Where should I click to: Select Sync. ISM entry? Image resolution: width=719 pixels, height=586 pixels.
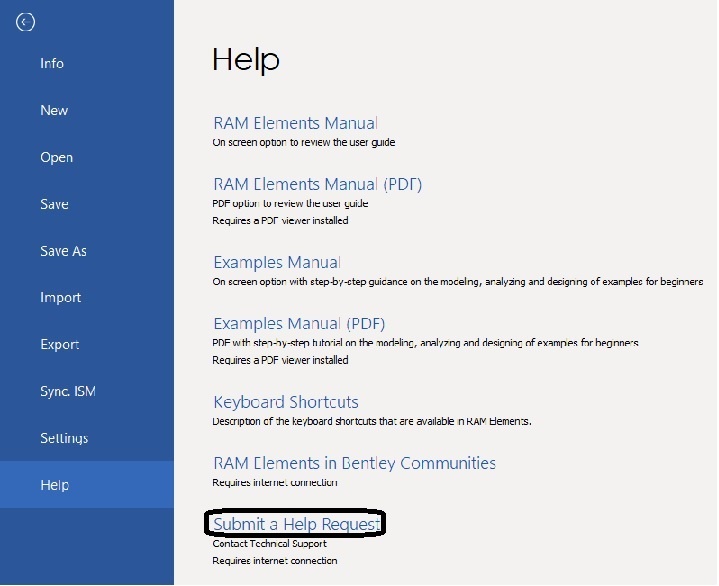point(68,391)
